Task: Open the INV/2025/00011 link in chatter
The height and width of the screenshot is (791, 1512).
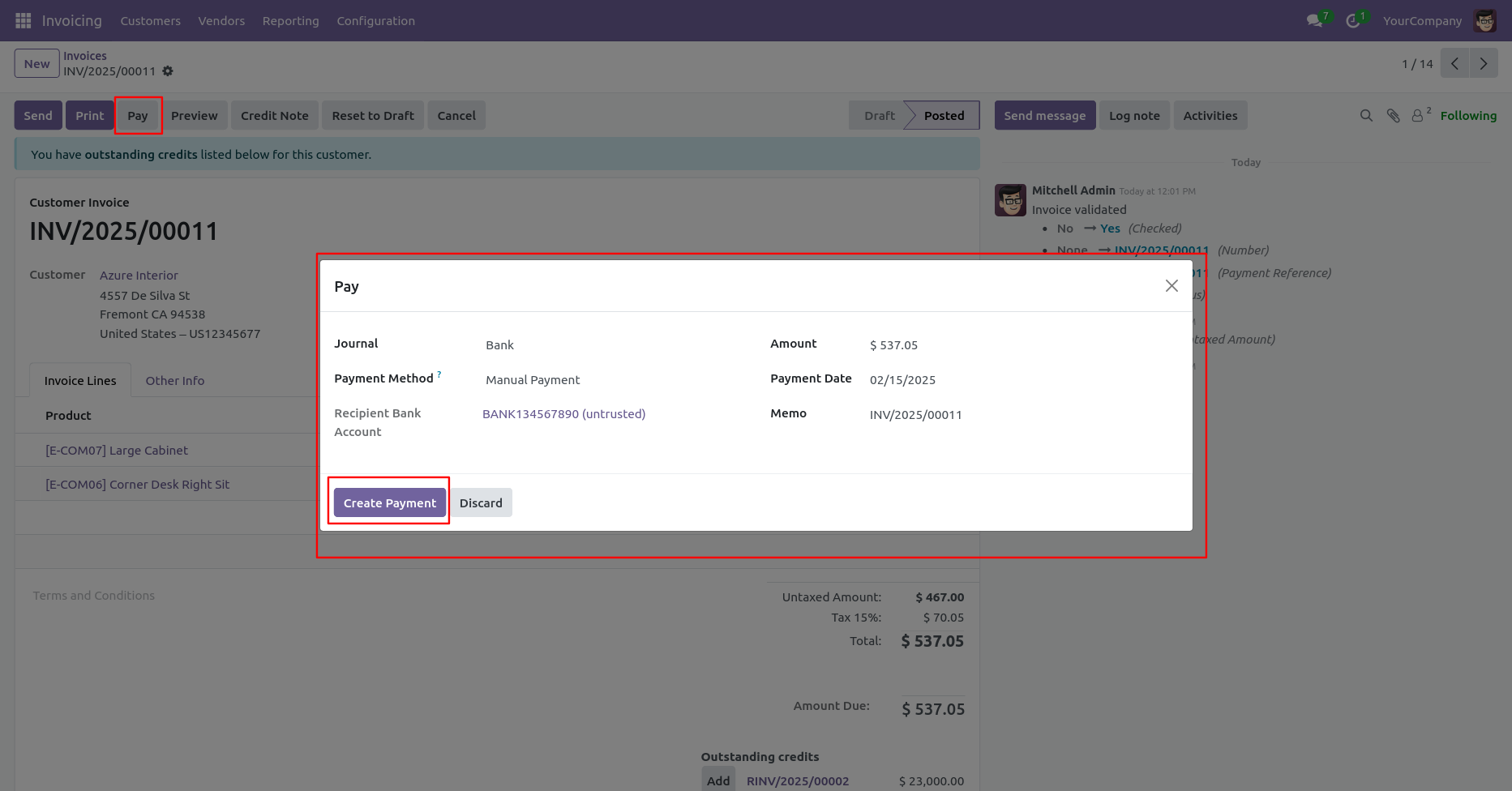Action: coord(1162,250)
